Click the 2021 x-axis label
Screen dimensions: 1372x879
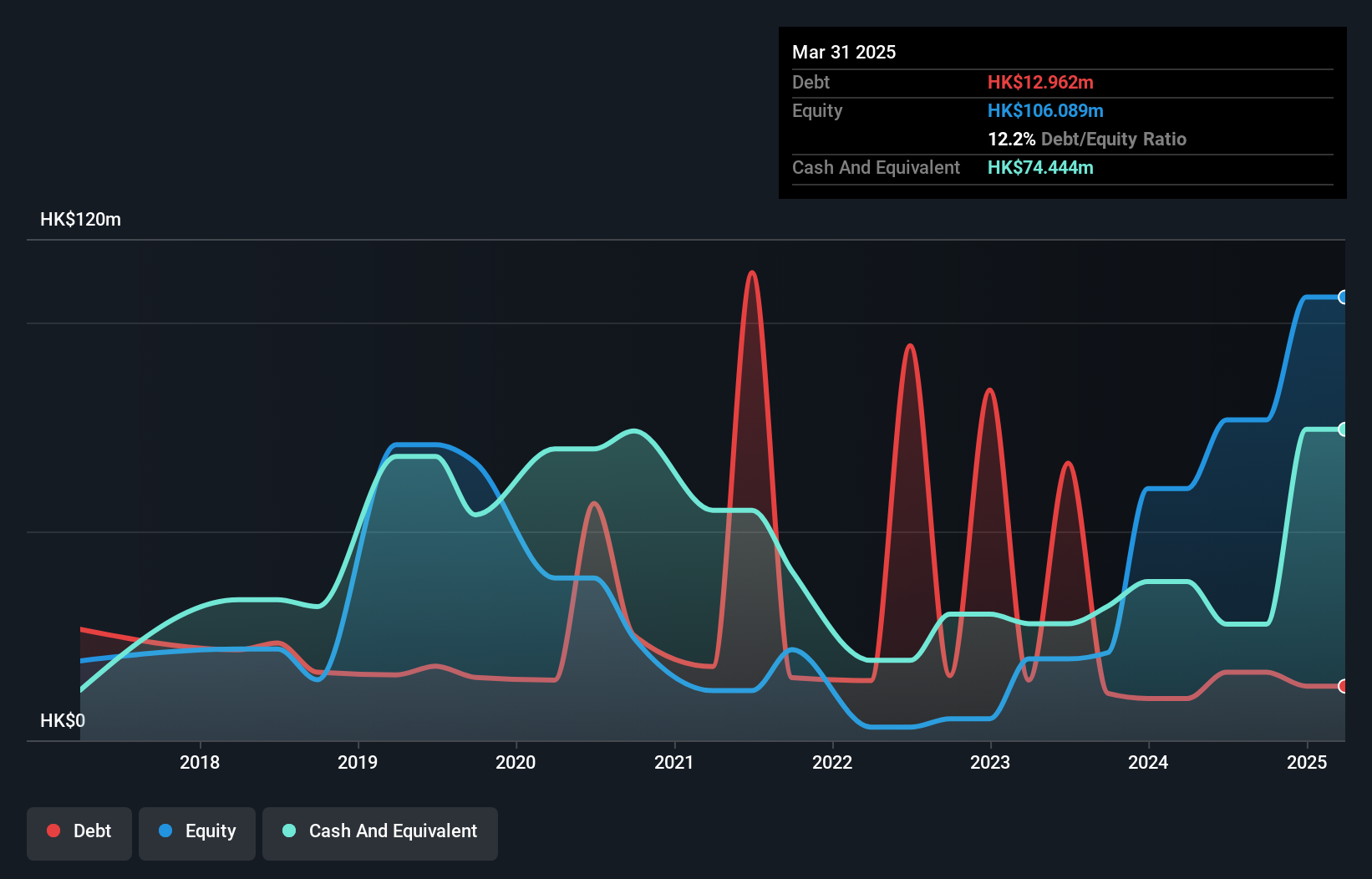coord(674,762)
